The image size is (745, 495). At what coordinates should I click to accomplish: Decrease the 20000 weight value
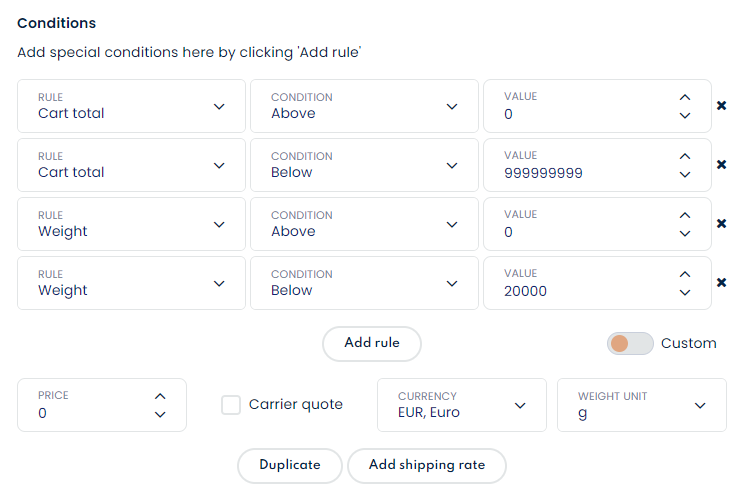(685, 293)
